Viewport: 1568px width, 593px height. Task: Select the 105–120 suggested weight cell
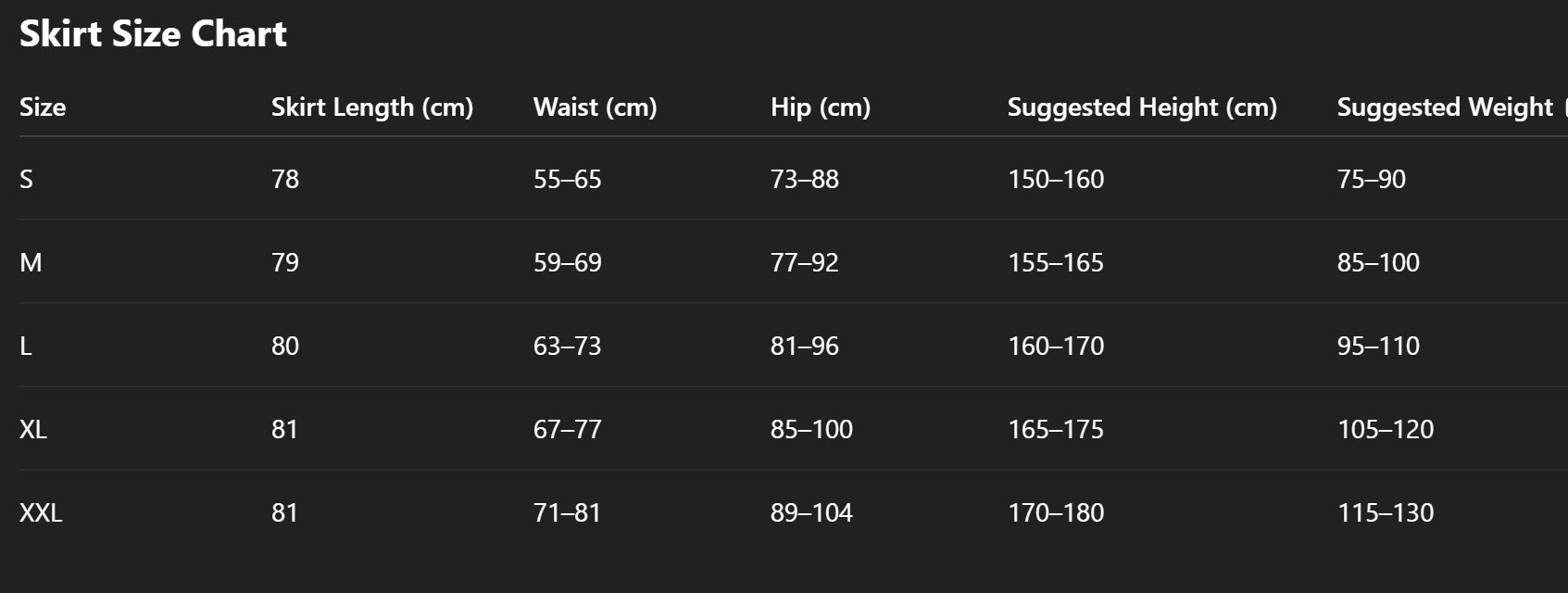point(1386,429)
